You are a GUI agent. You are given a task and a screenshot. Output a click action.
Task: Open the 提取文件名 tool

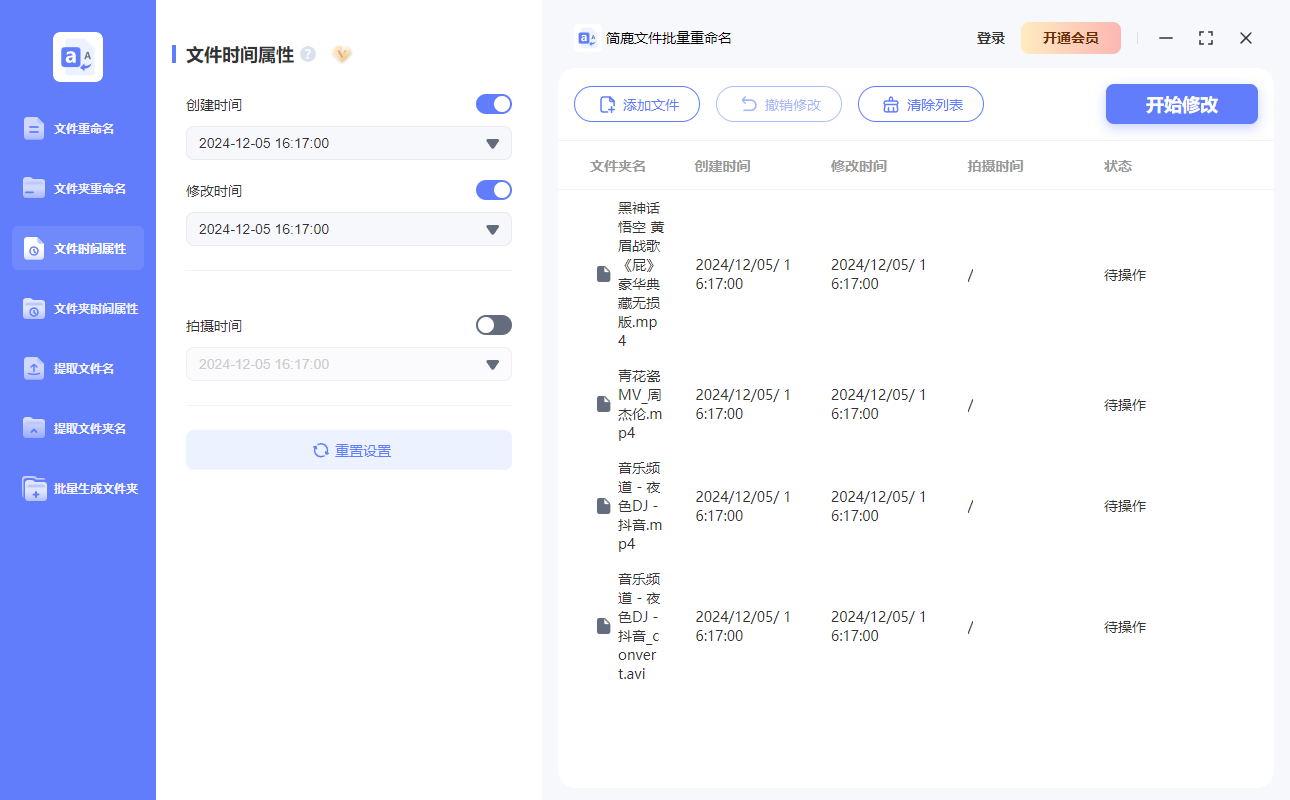coord(77,368)
